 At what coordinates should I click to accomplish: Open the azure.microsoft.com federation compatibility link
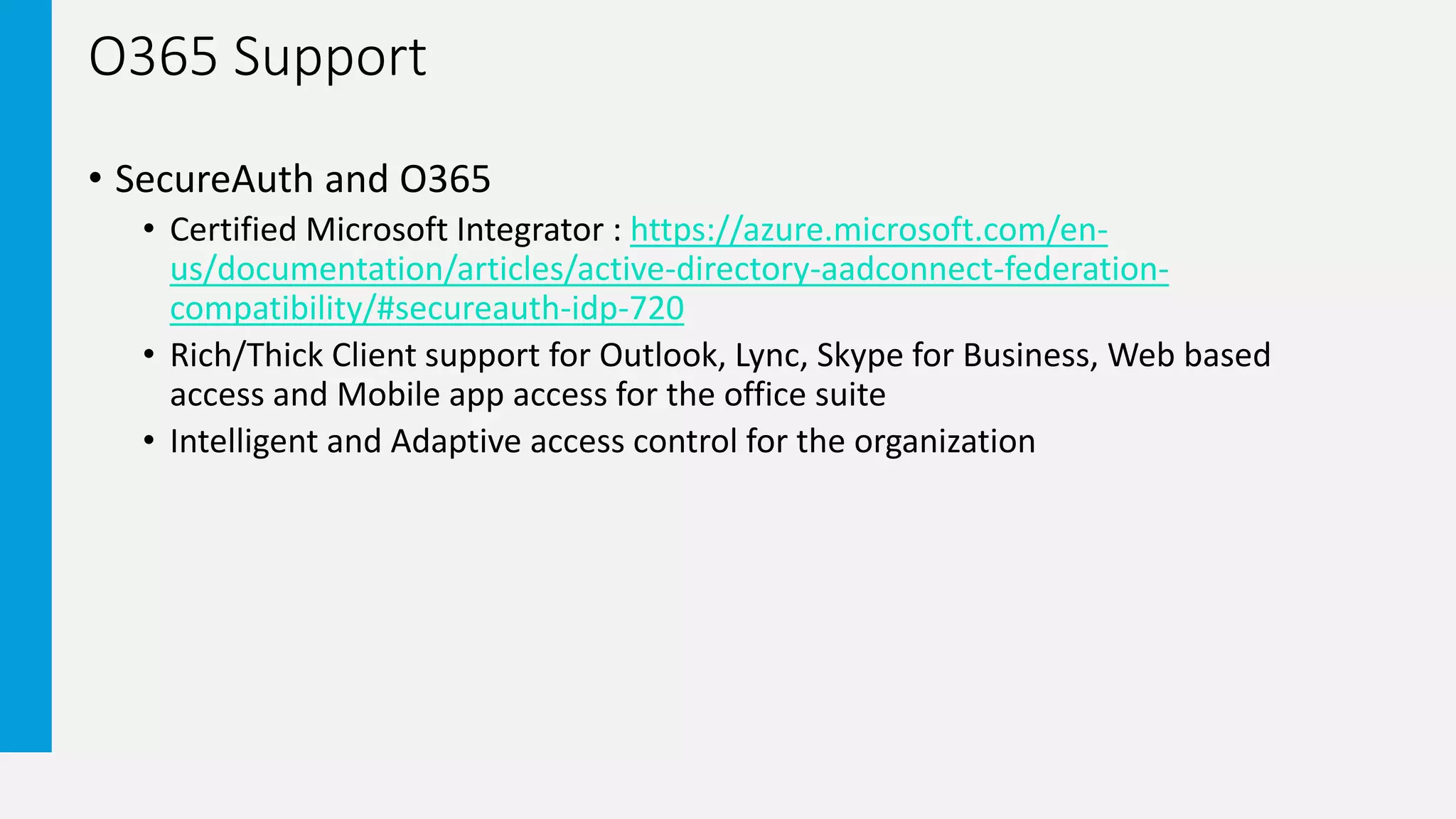click(669, 269)
